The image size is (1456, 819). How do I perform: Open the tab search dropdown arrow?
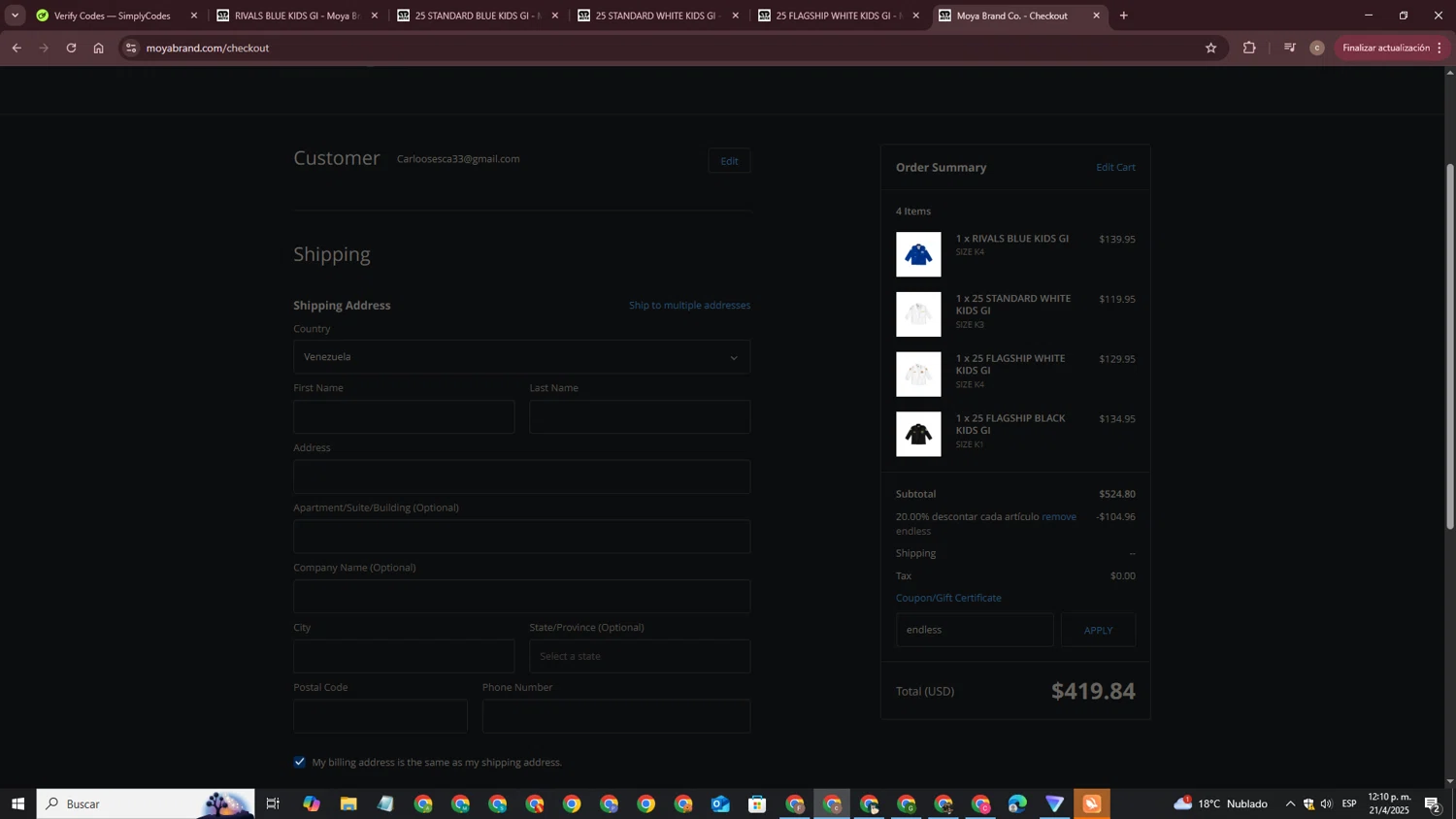coord(15,16)
